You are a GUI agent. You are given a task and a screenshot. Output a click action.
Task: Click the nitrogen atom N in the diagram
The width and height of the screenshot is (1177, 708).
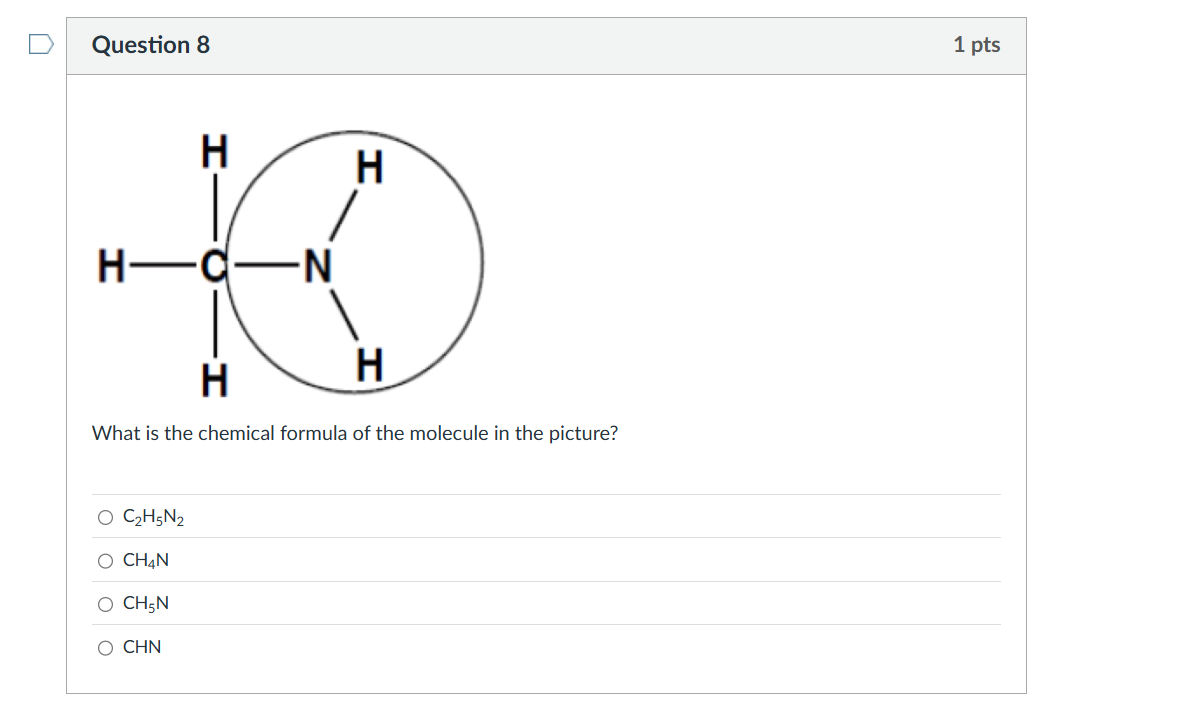point(318,263)
